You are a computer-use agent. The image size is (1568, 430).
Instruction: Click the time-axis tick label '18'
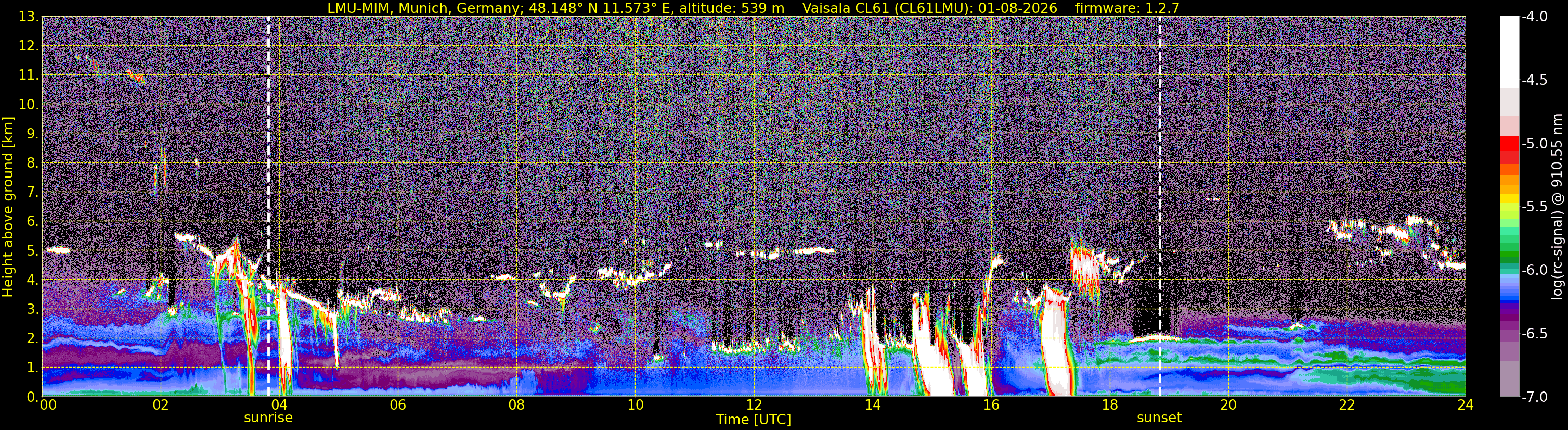tap(1110, 405)
